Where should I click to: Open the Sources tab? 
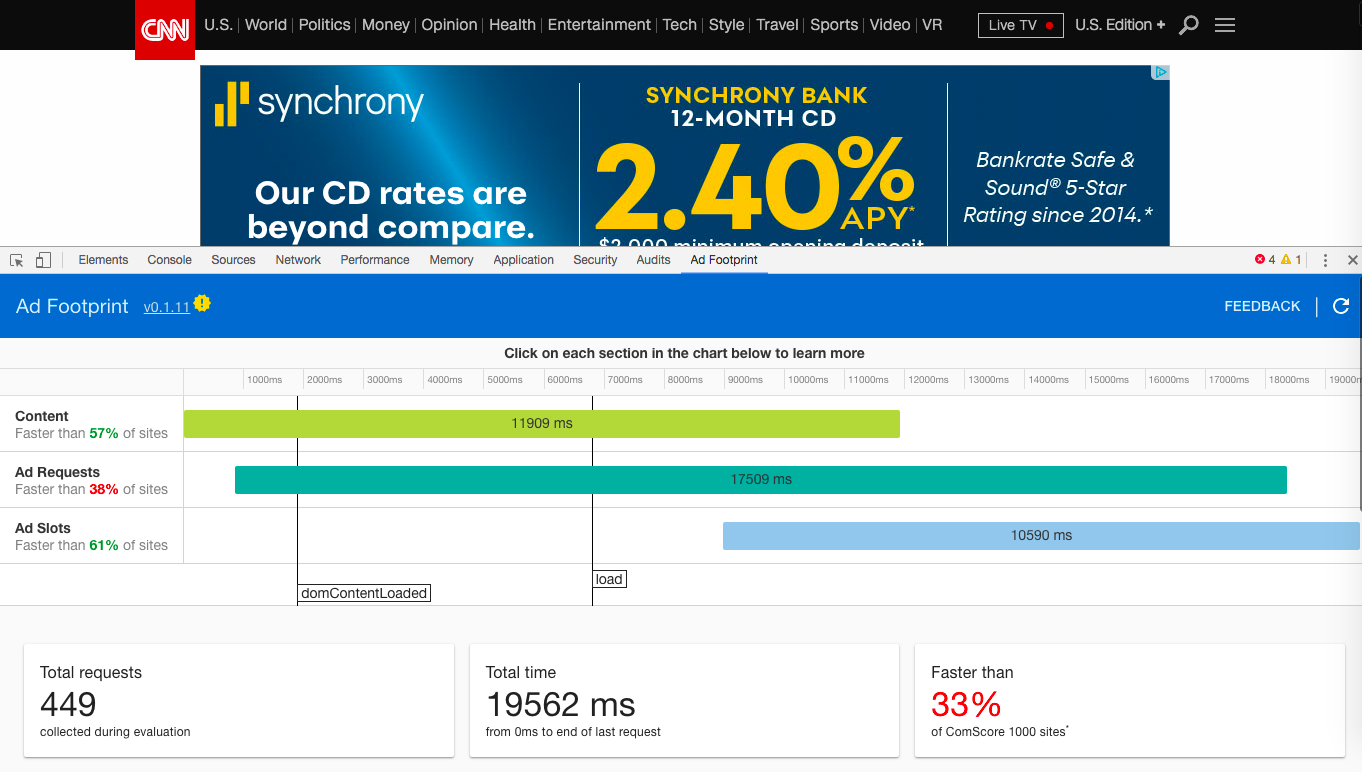point(233,260)
